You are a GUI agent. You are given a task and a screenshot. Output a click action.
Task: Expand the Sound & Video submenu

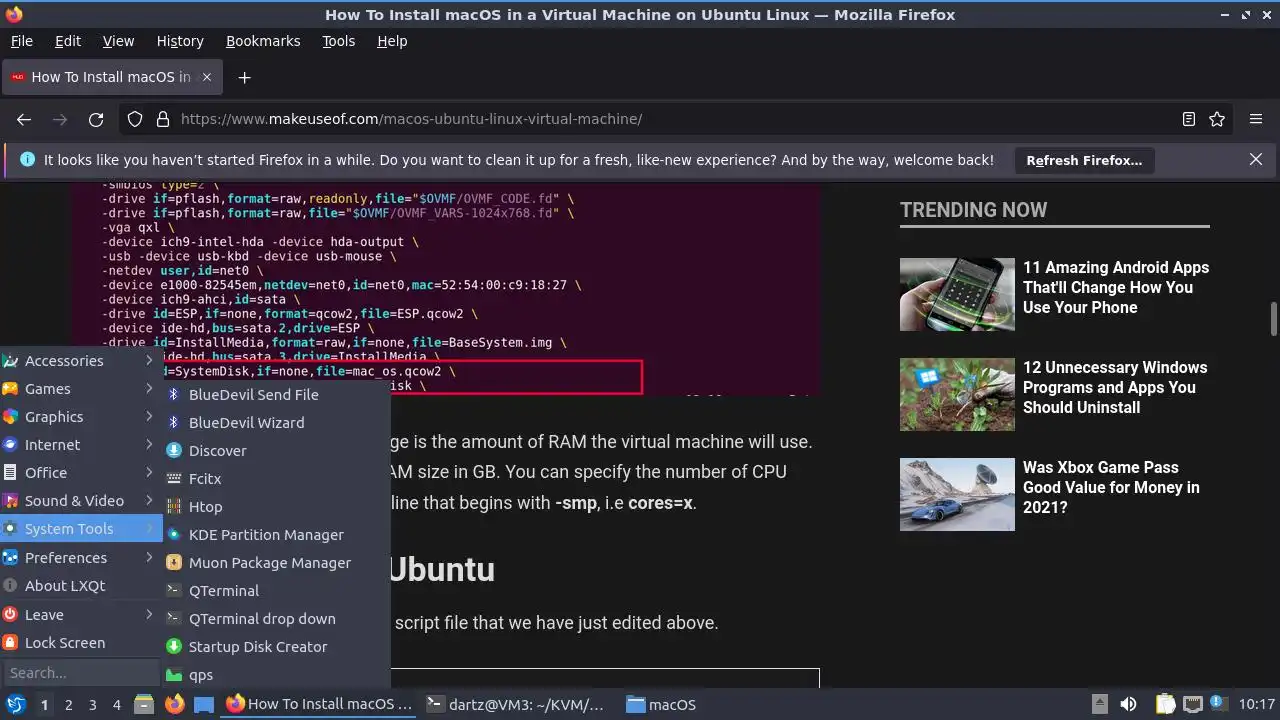[81, 501]
